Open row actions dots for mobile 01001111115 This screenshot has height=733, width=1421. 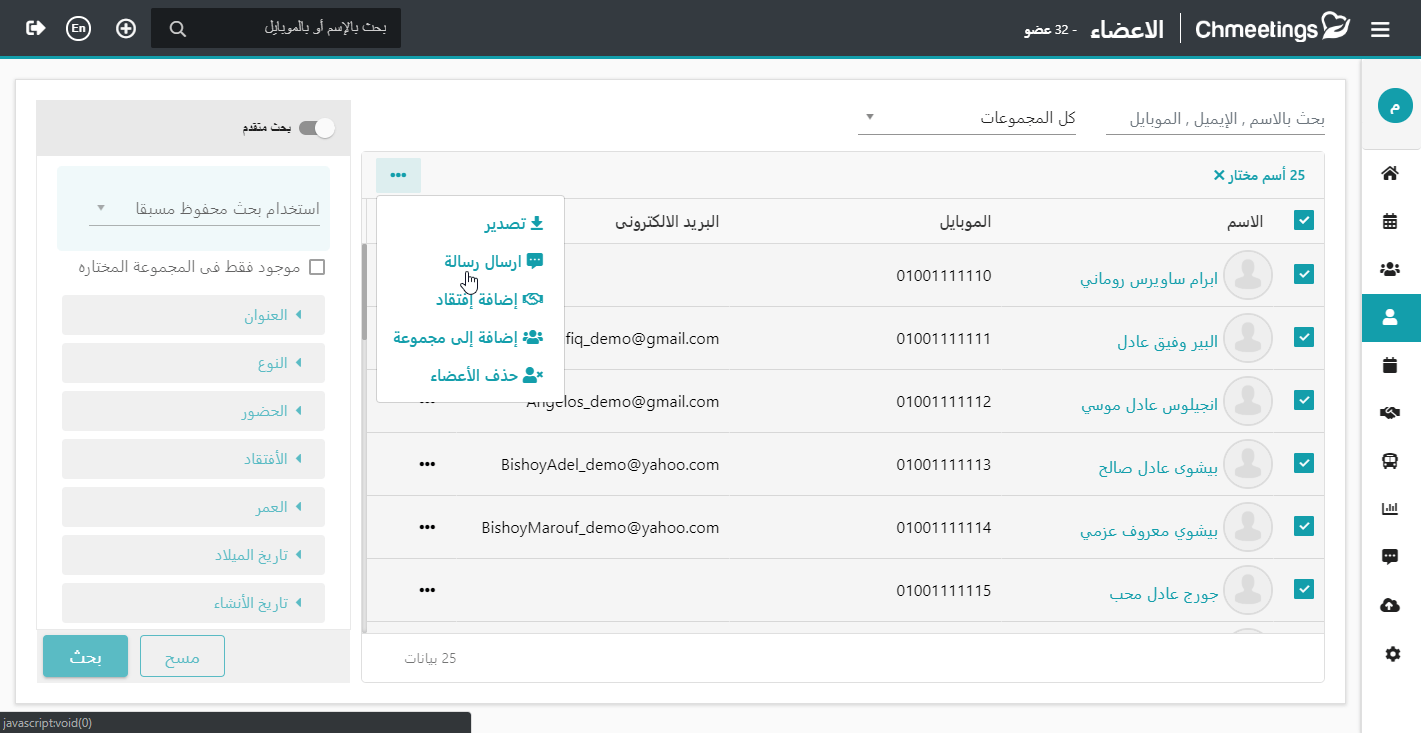pos(428,590)
